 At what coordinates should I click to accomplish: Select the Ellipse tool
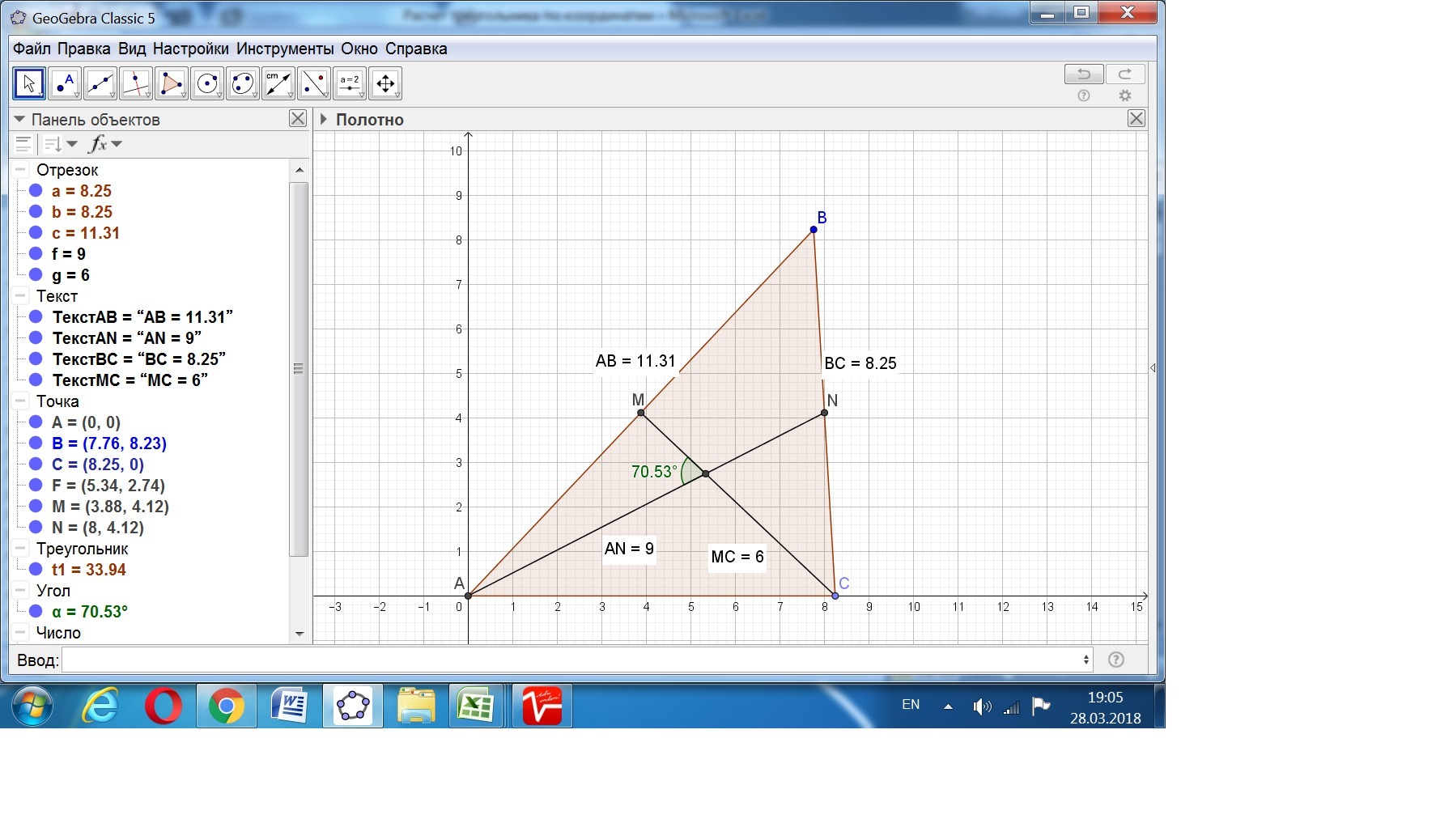243,83
